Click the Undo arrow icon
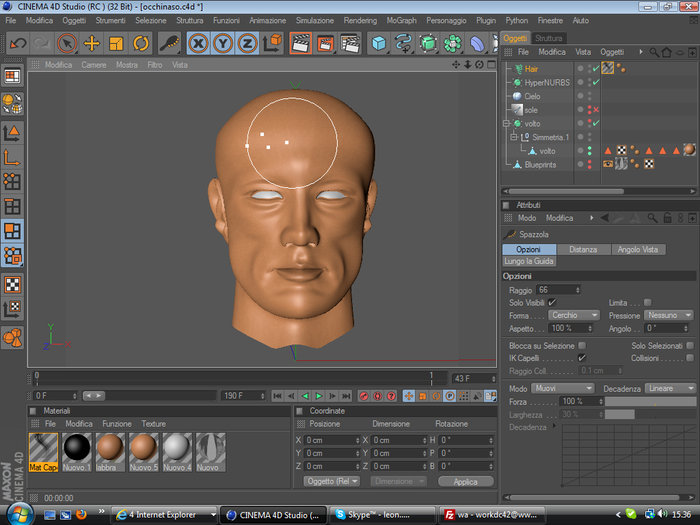 18,44
